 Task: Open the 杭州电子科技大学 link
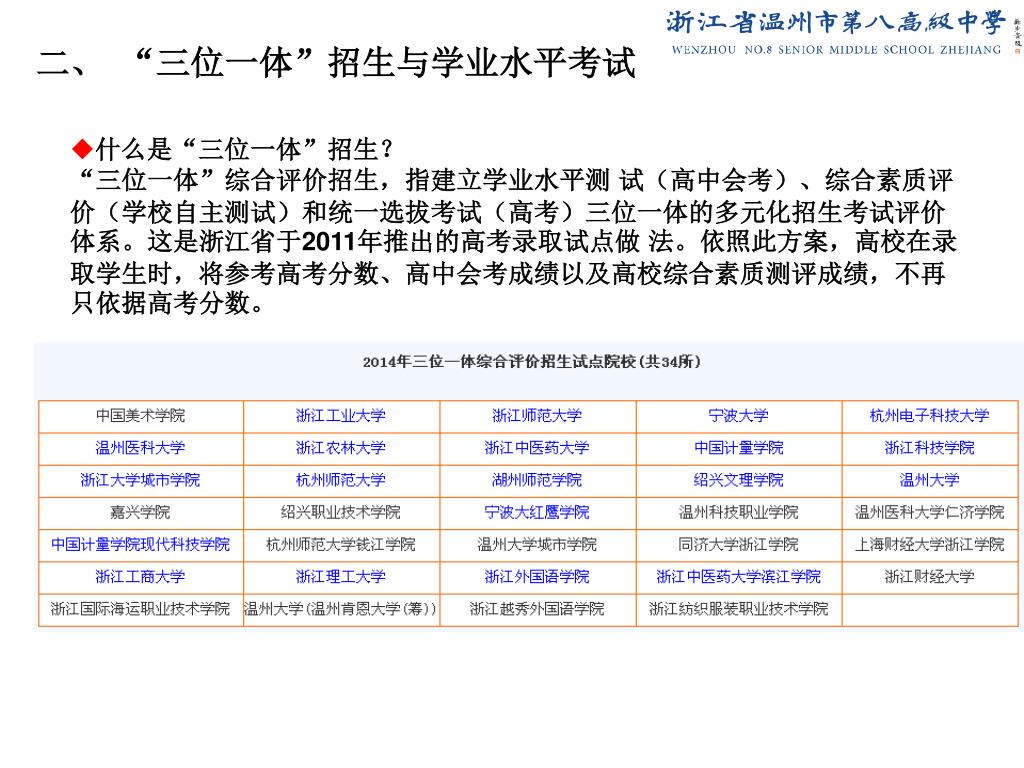point(929,416)
